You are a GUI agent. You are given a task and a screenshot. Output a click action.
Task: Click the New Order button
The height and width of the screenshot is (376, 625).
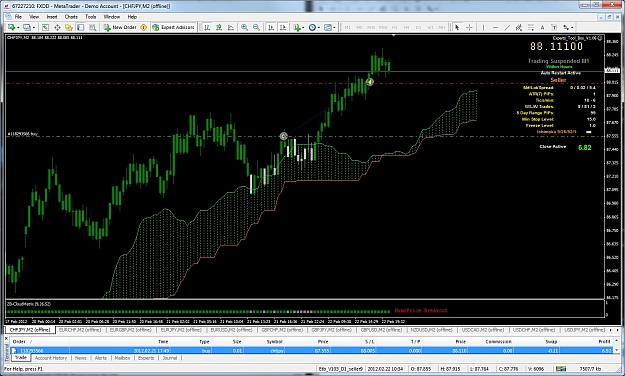[120, 27]
